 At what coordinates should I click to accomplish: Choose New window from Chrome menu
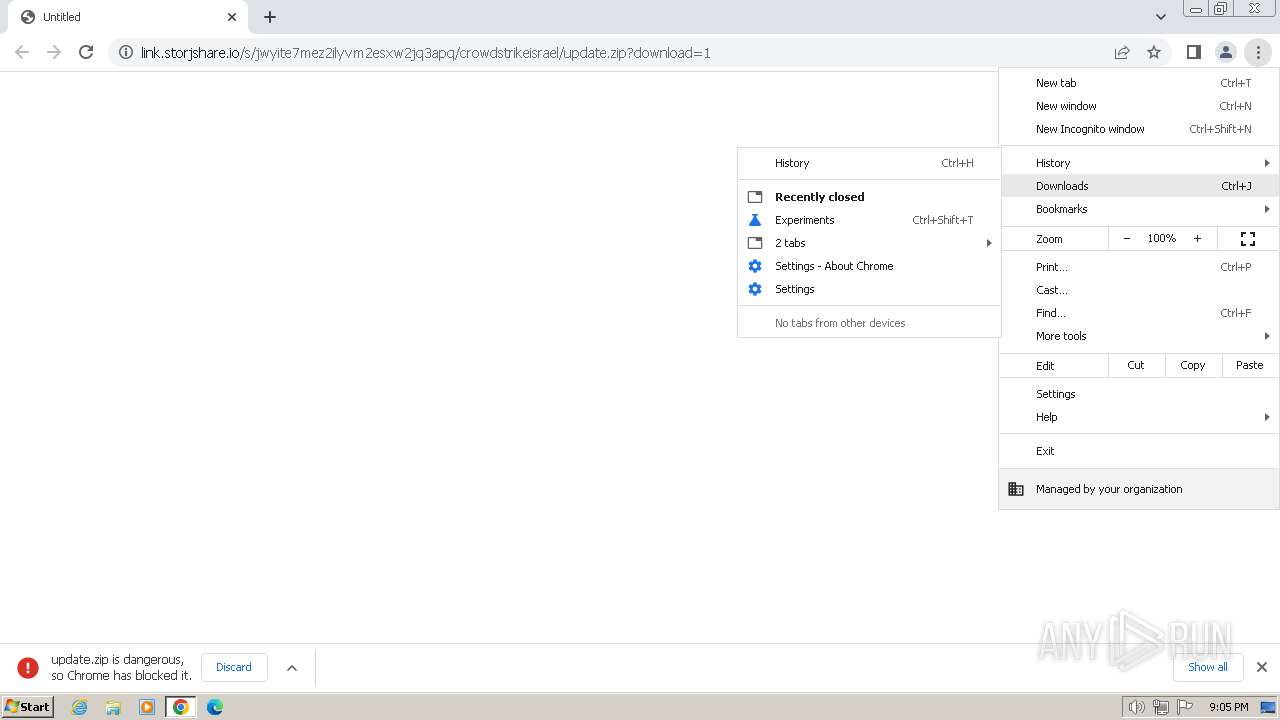click(x=1139, y=106)
